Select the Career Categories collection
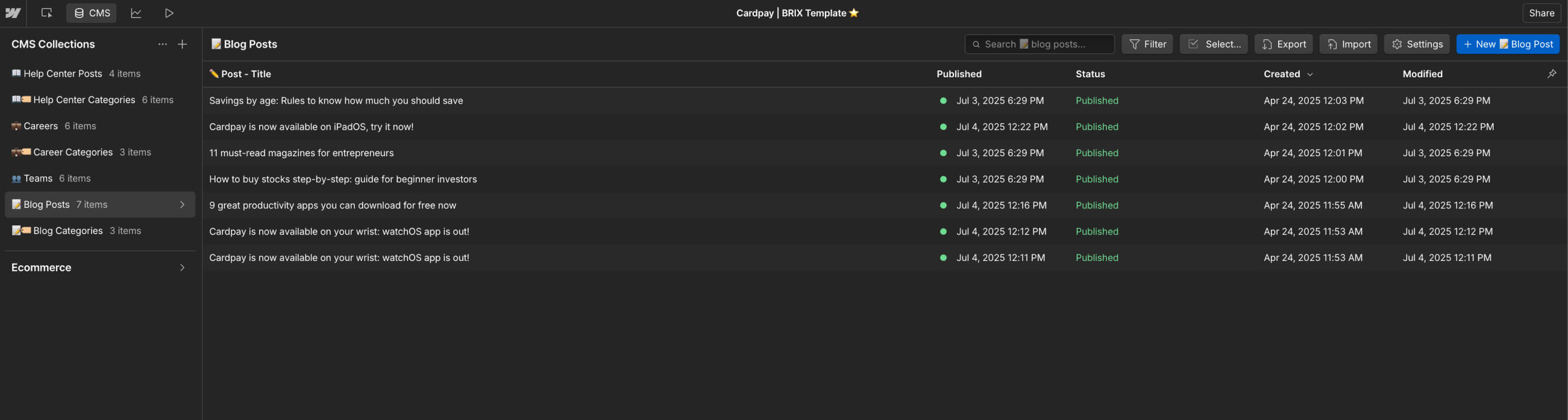Viewport: 1568px width, 420px height. pyautogui.click(x=100, y=152)
